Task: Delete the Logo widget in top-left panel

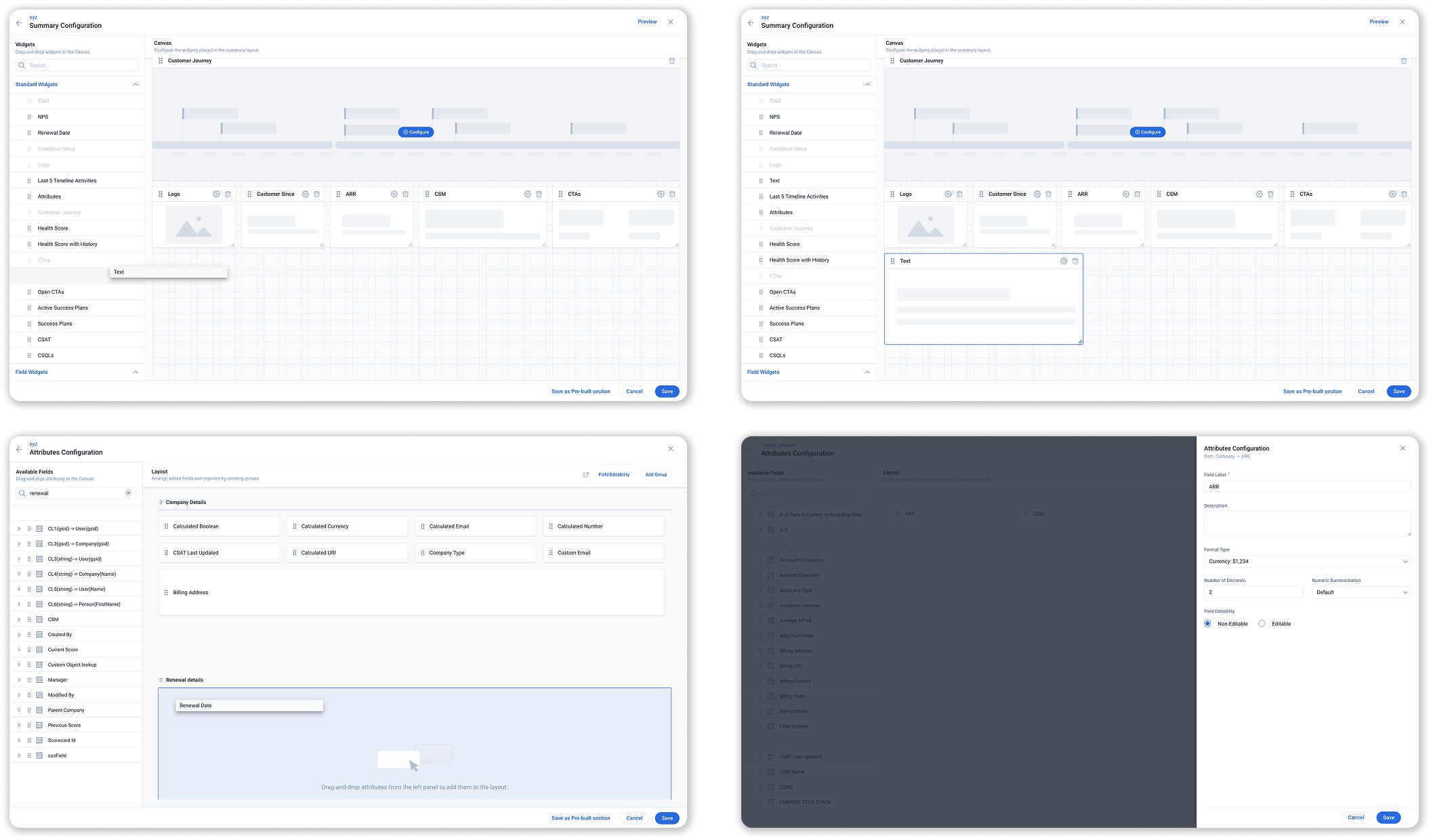Action: pos(228,194)
